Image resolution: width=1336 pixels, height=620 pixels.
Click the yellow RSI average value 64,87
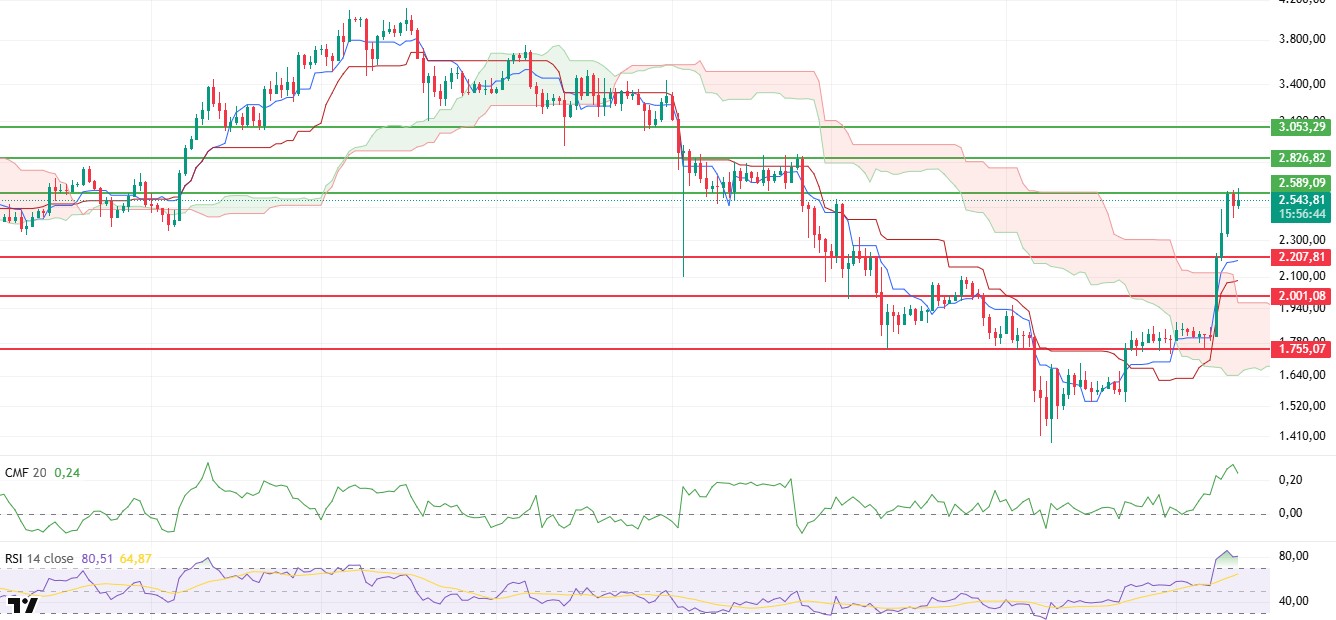coord(137,558)
